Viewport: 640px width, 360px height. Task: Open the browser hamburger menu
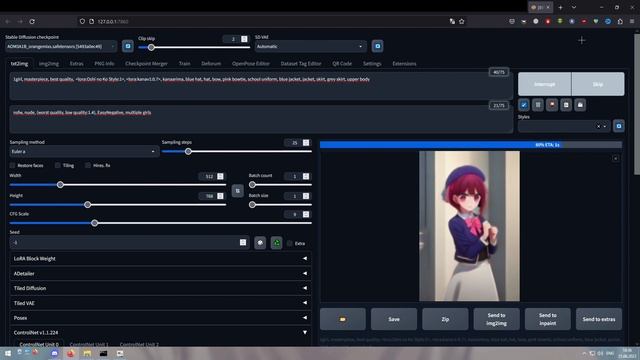(x=632, y=21)
